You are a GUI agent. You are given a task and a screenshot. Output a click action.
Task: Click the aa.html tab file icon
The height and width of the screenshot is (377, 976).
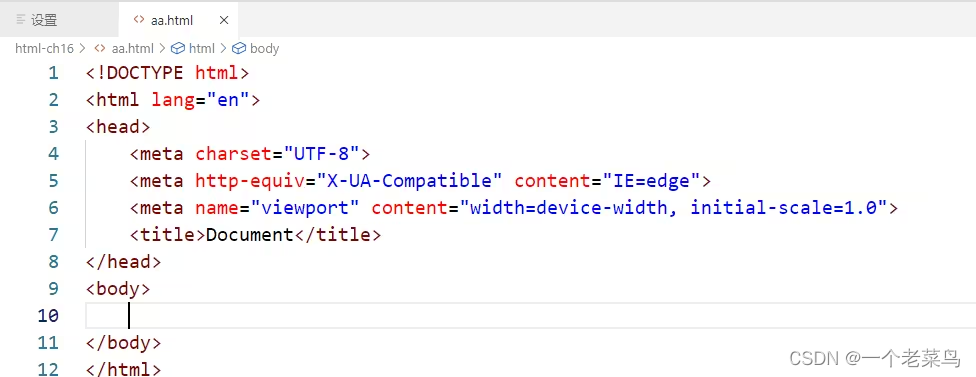click(x=139, y=20)
